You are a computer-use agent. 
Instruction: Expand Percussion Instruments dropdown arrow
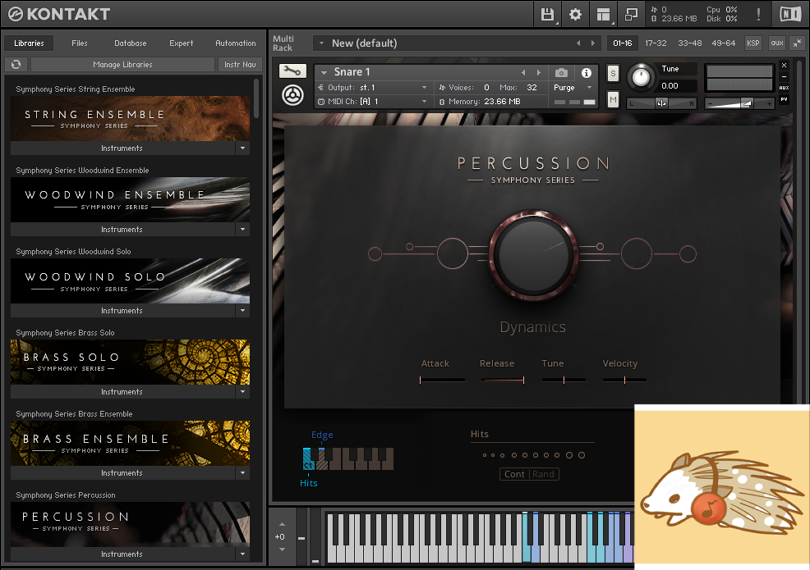point(243,554)
